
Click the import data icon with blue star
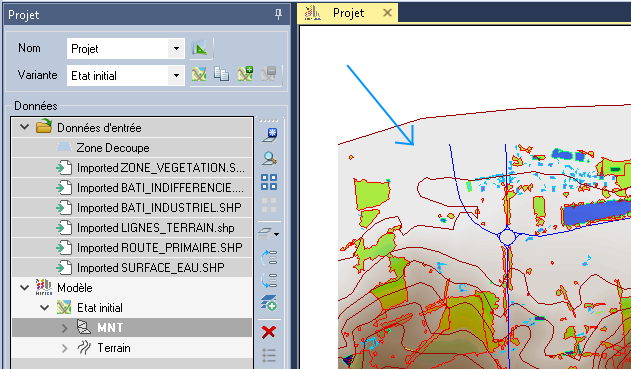269,135
